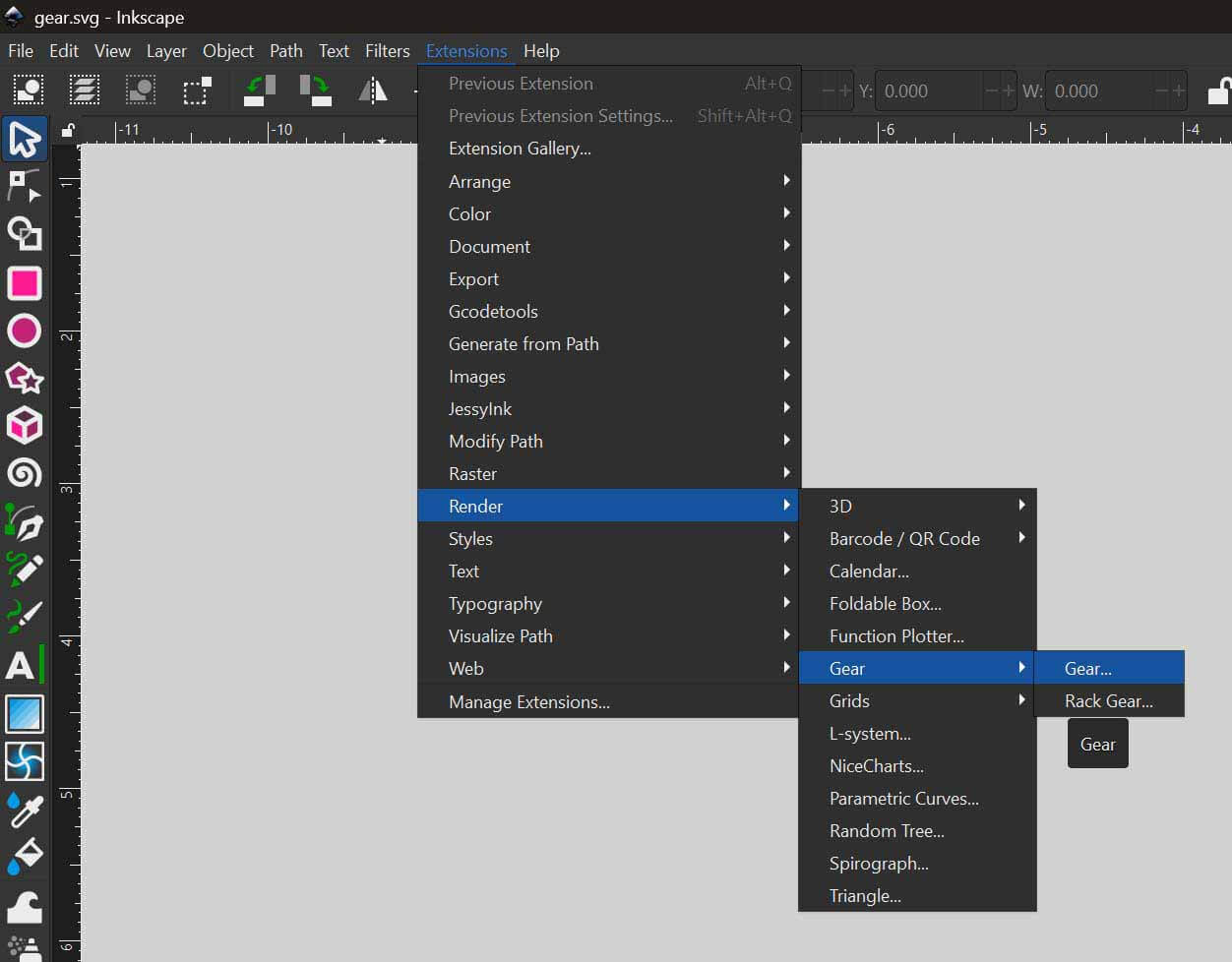Pick the Star and polygon tool

(x=24, y=379)
